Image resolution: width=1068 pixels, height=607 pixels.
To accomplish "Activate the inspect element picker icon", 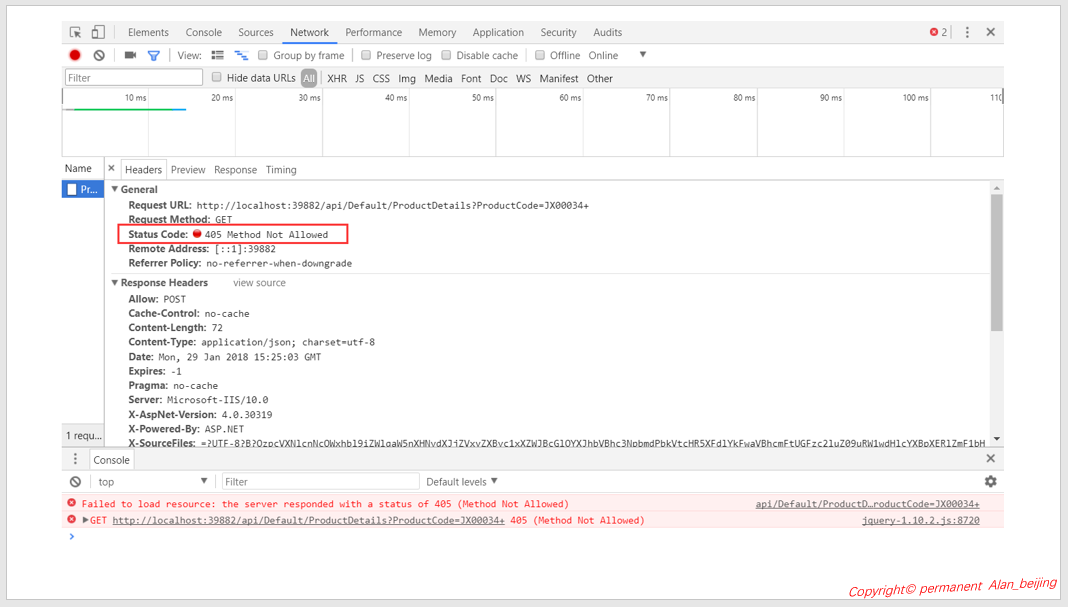I will click(x=76, y=32).
